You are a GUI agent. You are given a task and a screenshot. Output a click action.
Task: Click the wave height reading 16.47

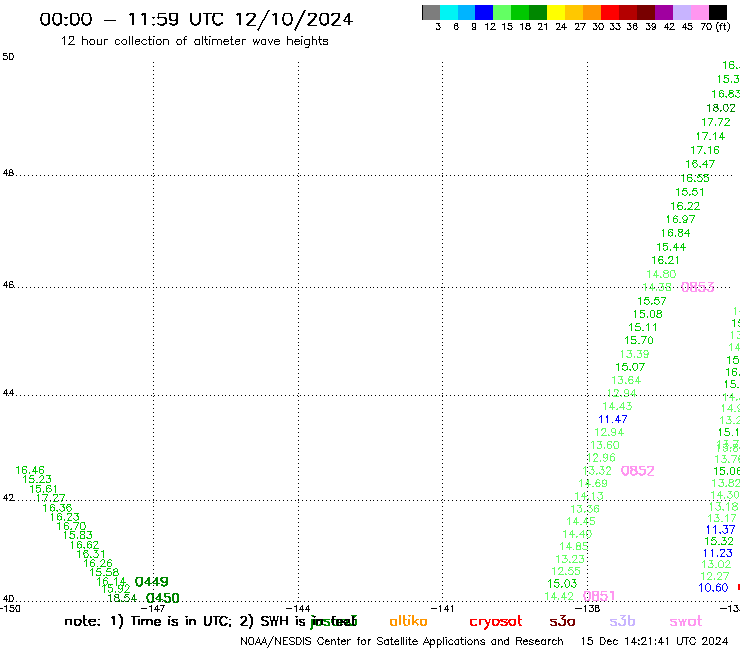pyautogui.click(x=700, y=164)
